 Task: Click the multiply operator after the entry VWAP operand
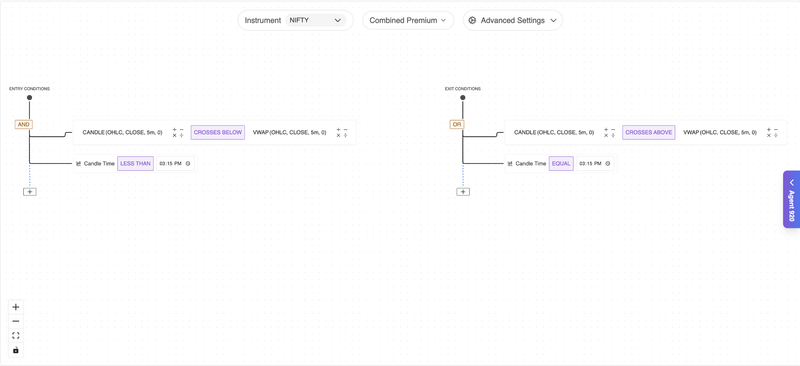click(x=338, y=136)
